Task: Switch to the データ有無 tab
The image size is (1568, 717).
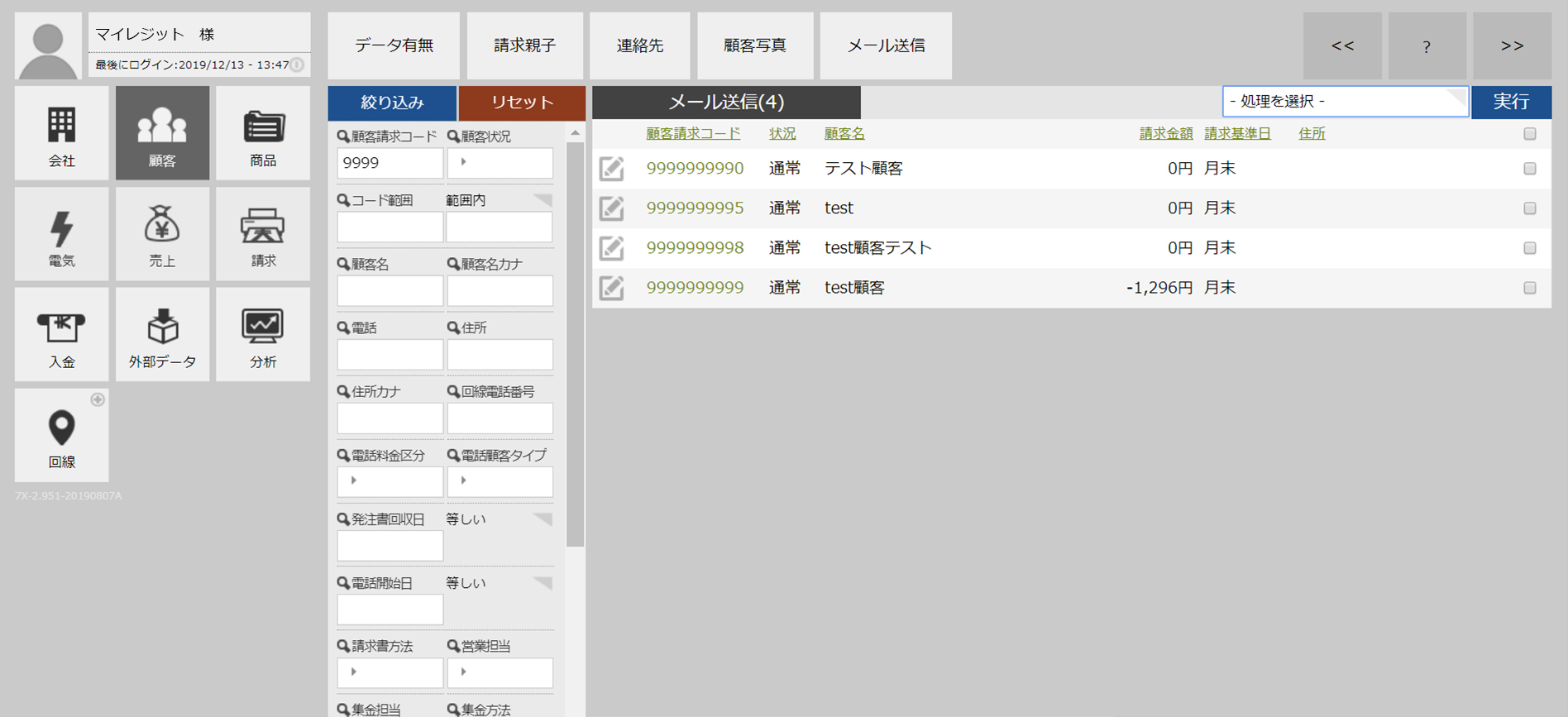Action: (x=394, y=45)
